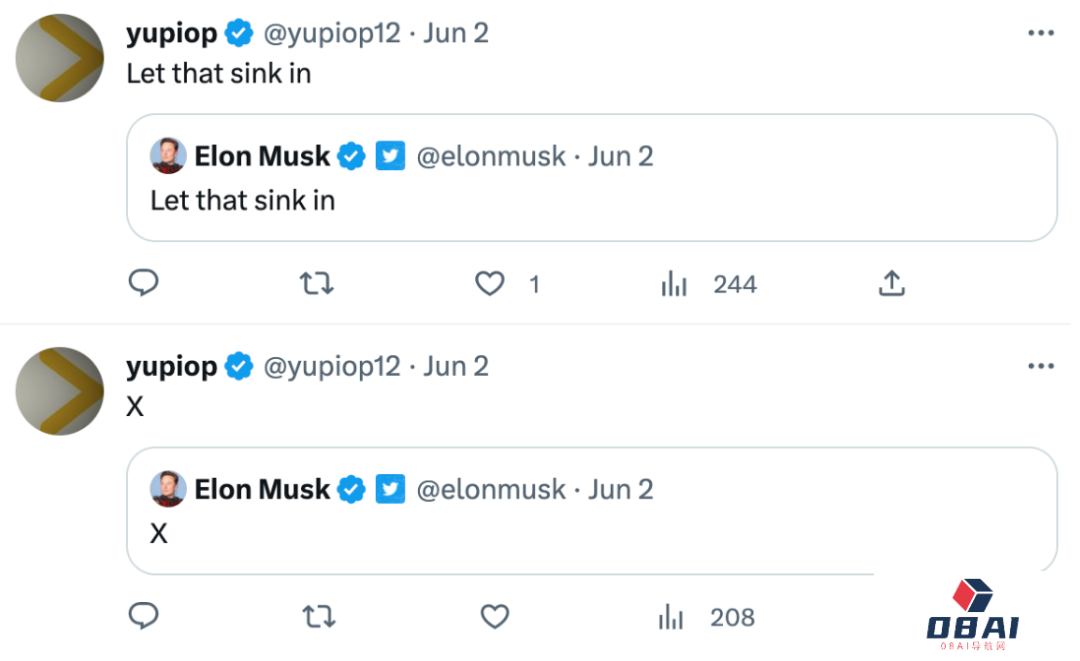Open the Jun 2 timestamp on first tweet
The width and height of the screenshot is (1080, 661).
coord(456,33)
